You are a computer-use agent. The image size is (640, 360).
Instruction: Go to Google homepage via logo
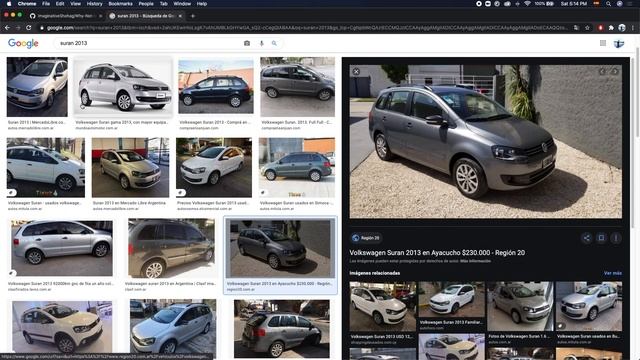click(x=23, y=43)
